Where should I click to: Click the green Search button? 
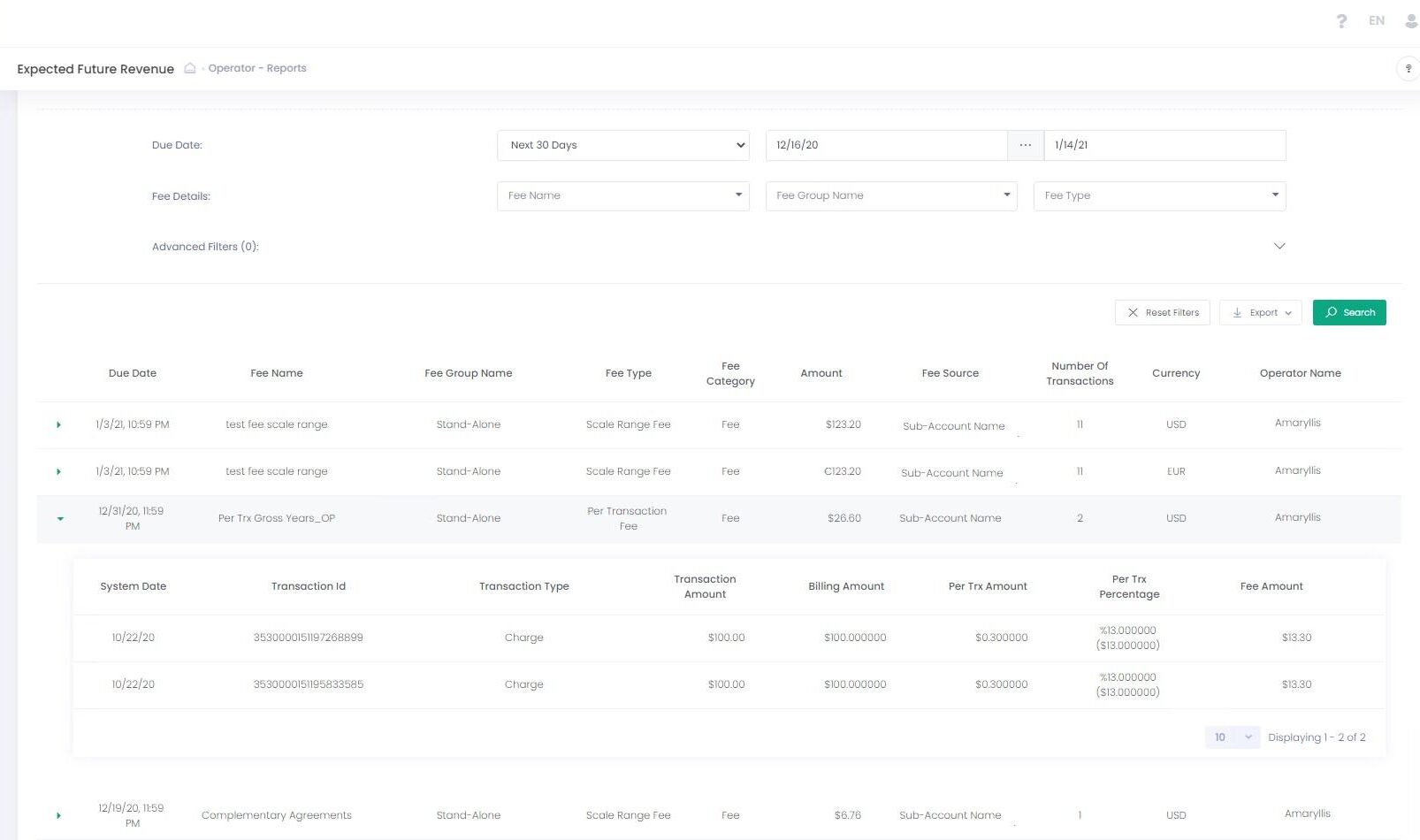pyautogui.click(x=1348, y=312)
